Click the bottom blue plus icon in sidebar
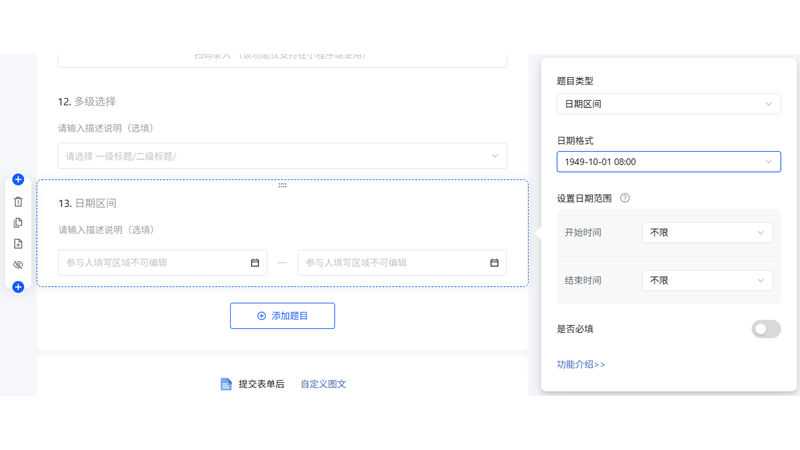This screenshot has width=800, height=450. click(x=18, y=287)
